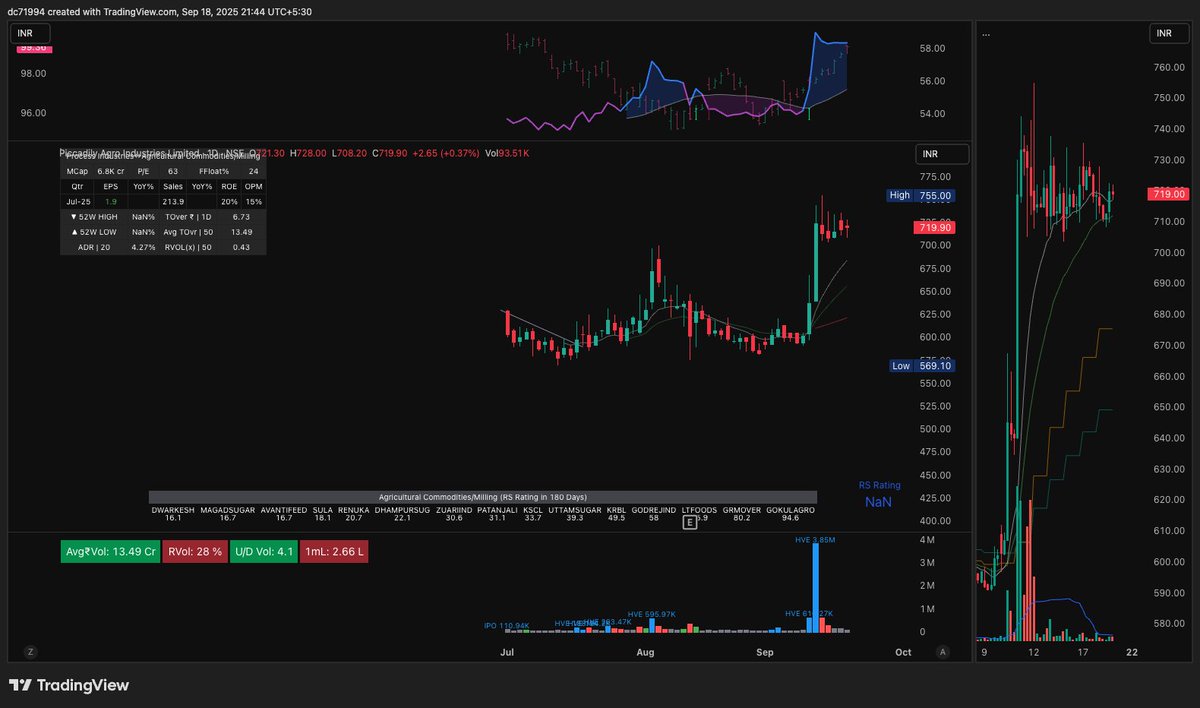Select the SULA ticker
Viewport: 1200px width, 708px height.
(322, 510)
